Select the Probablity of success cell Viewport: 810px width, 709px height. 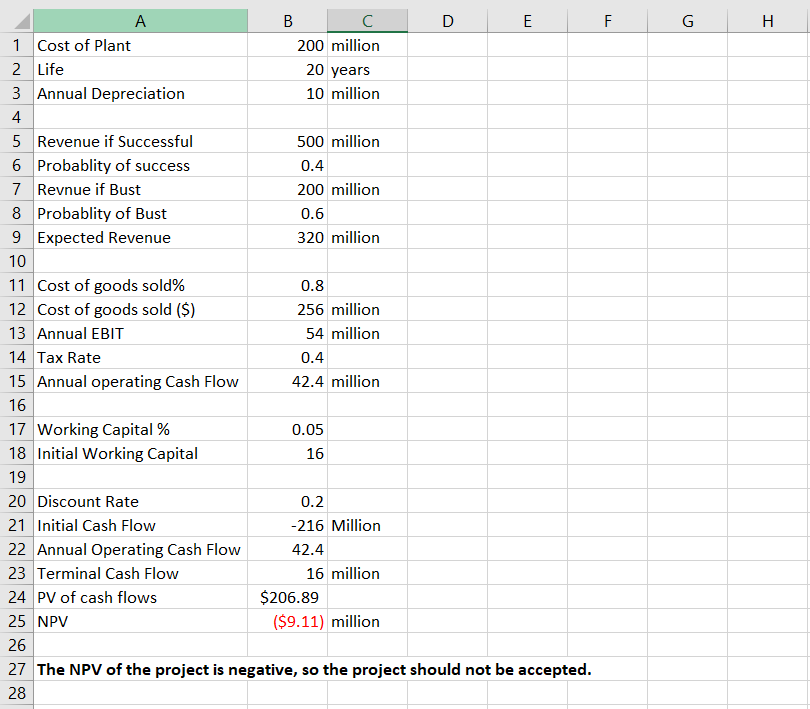coord(140,165)
